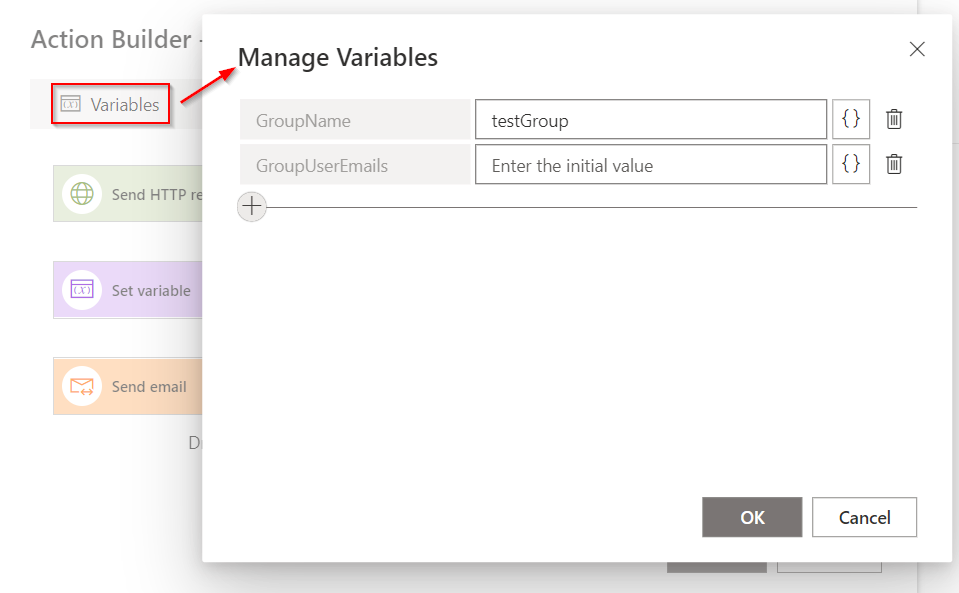This screenshot has width=959, height=593.
Task: Edit the testGroup initial value
Action: click(x=650, y=118)
